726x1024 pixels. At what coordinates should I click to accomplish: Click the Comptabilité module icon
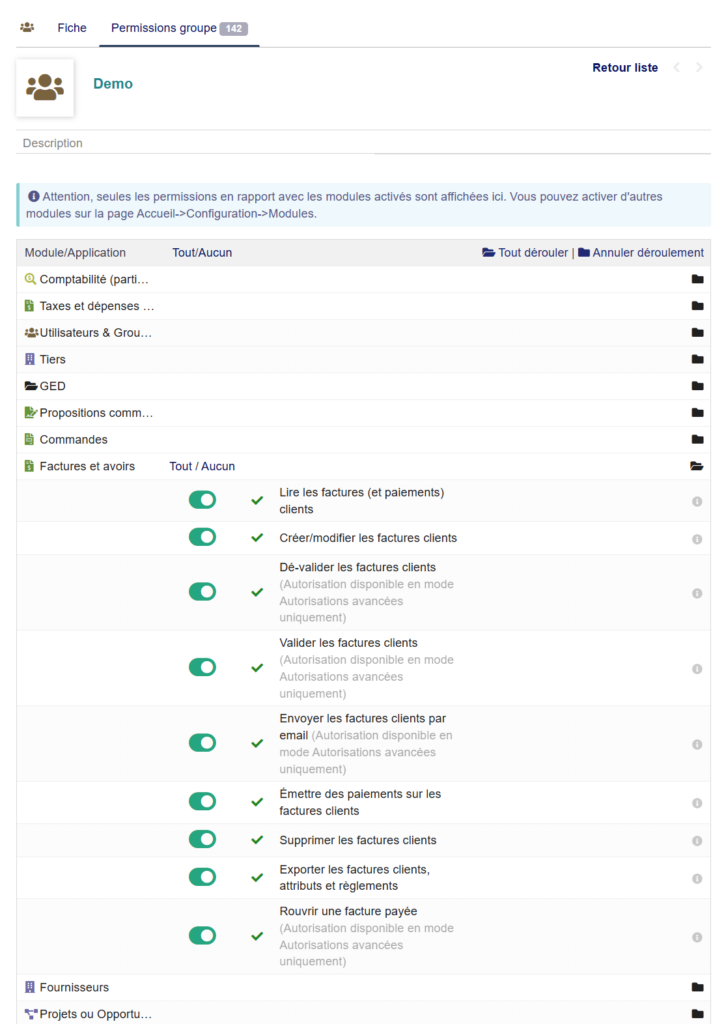click(30, 279)
